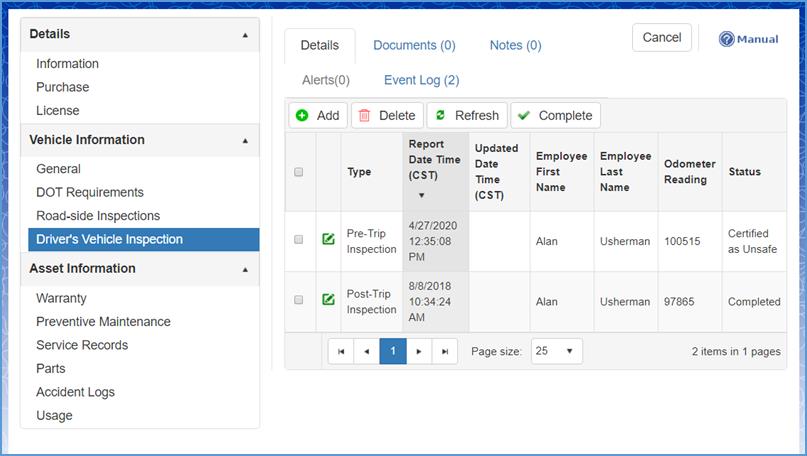This screenshot has width=807, height=456.
Task: Open the Page size dropdown
Action: coord(556,352)
